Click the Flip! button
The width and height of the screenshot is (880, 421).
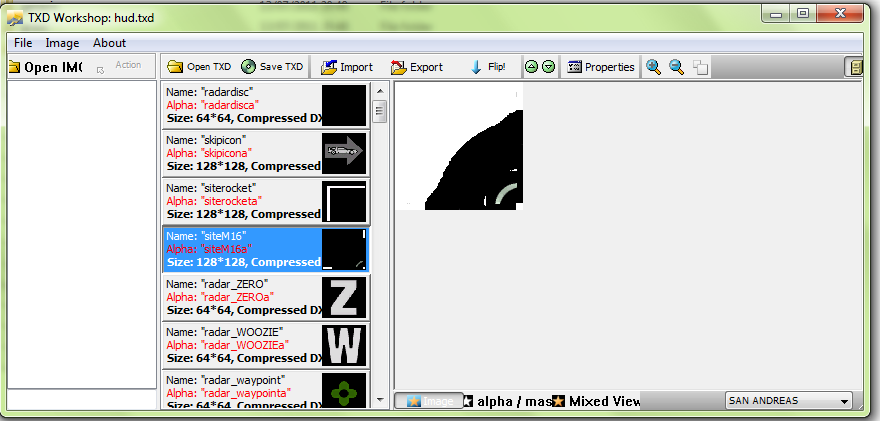coord(488,67)
